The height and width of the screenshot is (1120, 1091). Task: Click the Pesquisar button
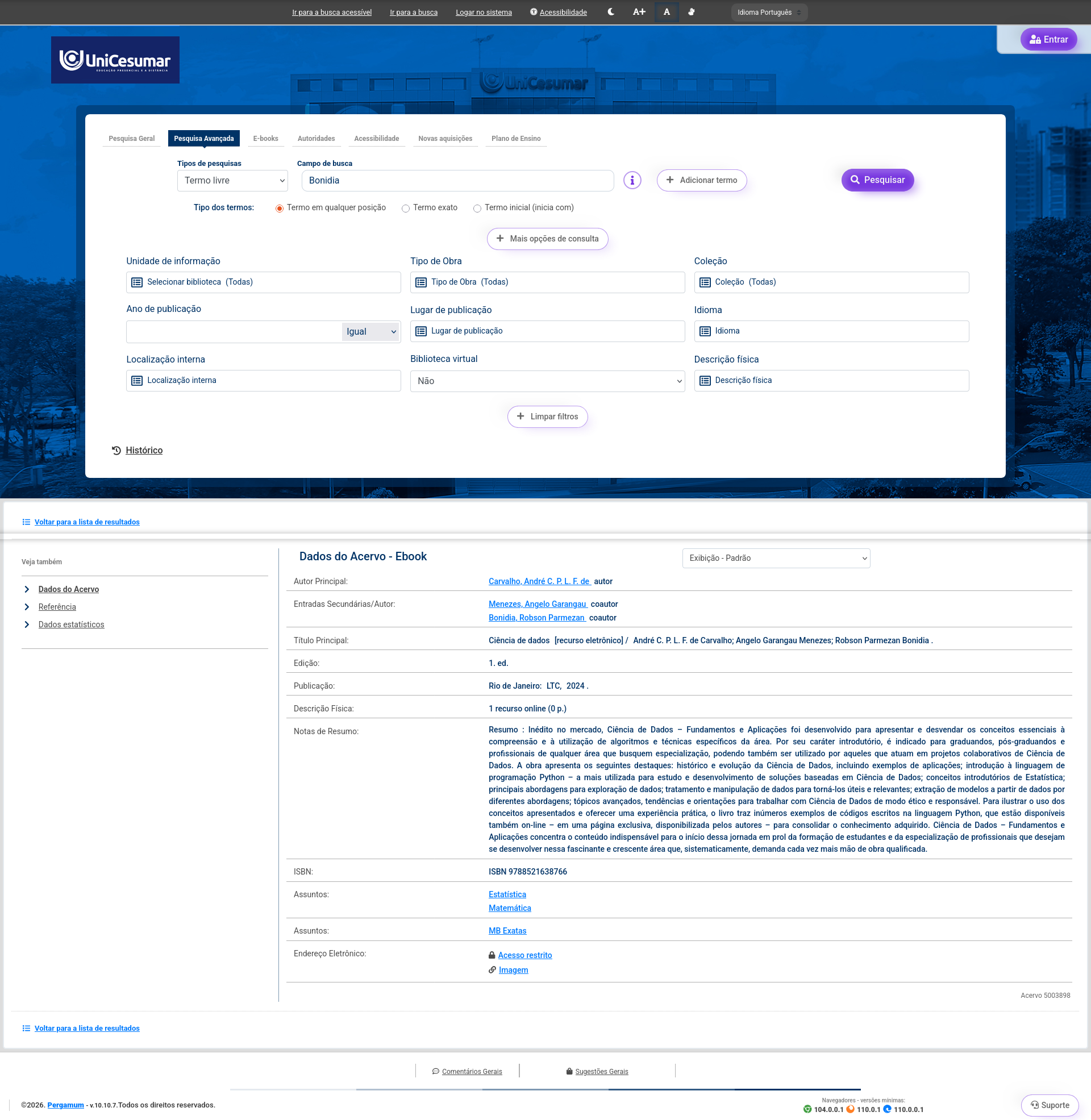click(x=877, y=180)
